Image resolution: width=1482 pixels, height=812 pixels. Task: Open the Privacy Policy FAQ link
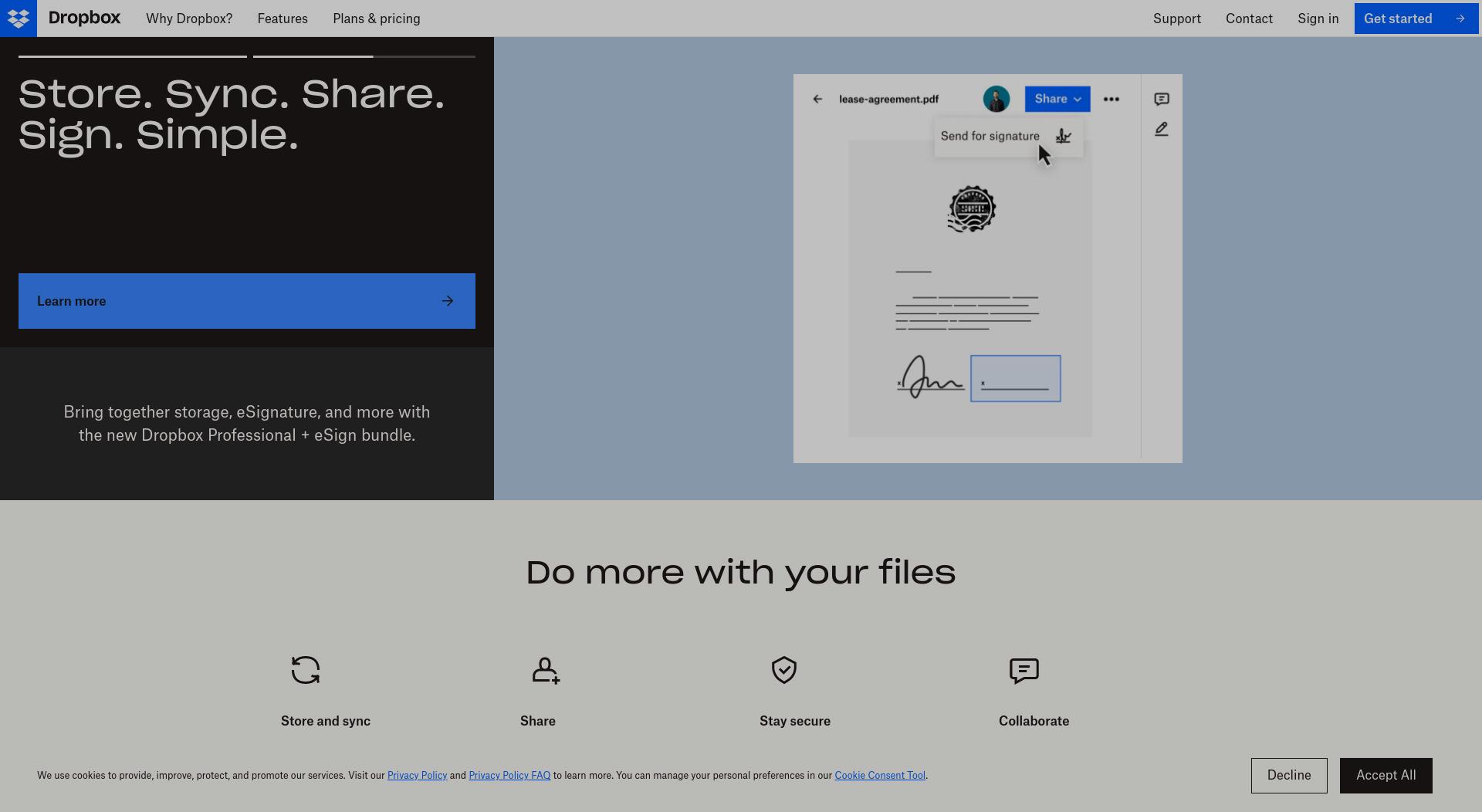click(509, 776)
